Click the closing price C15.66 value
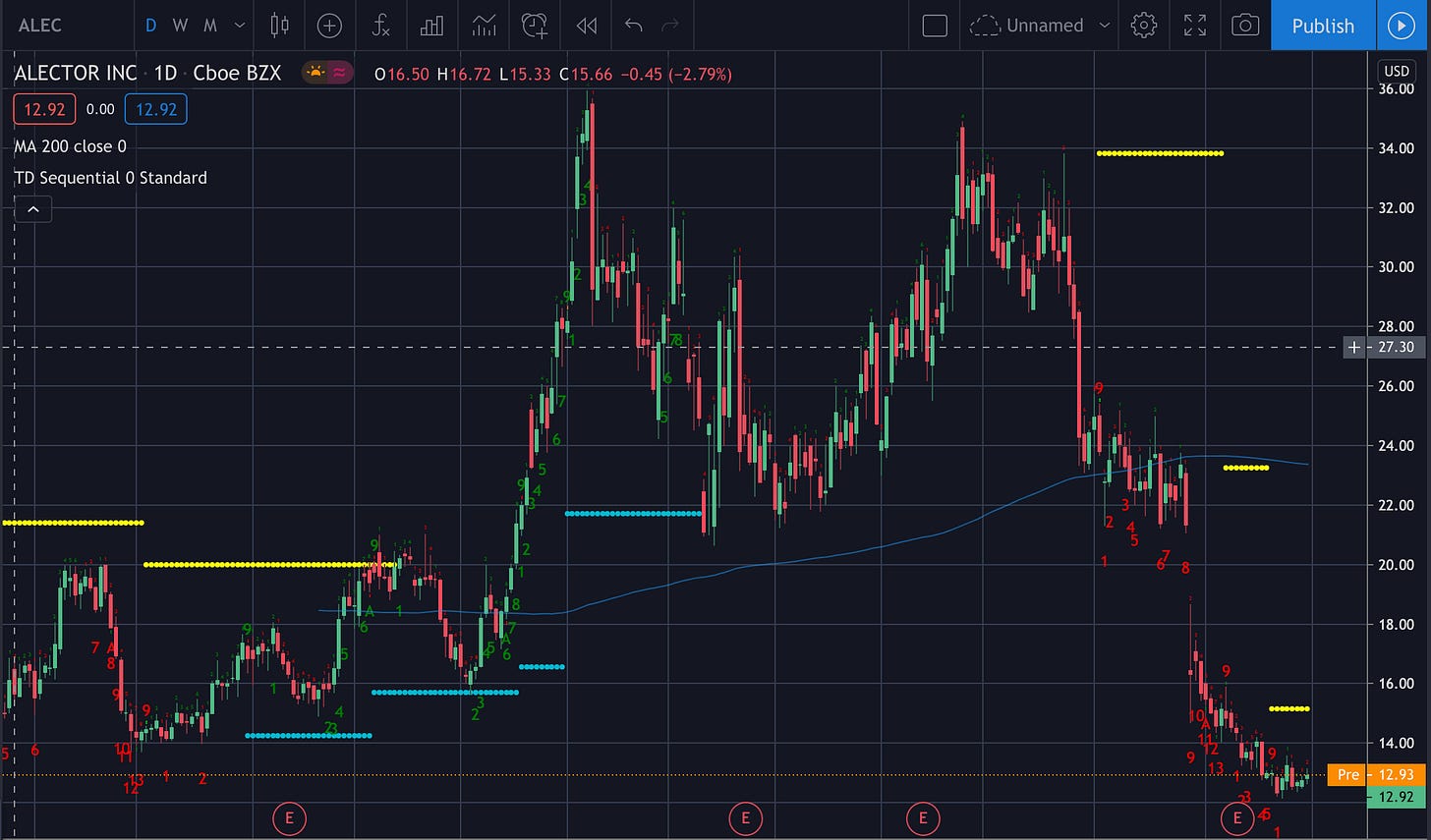1431x840 pixels. pyautogui.click(x=586, y=74)
